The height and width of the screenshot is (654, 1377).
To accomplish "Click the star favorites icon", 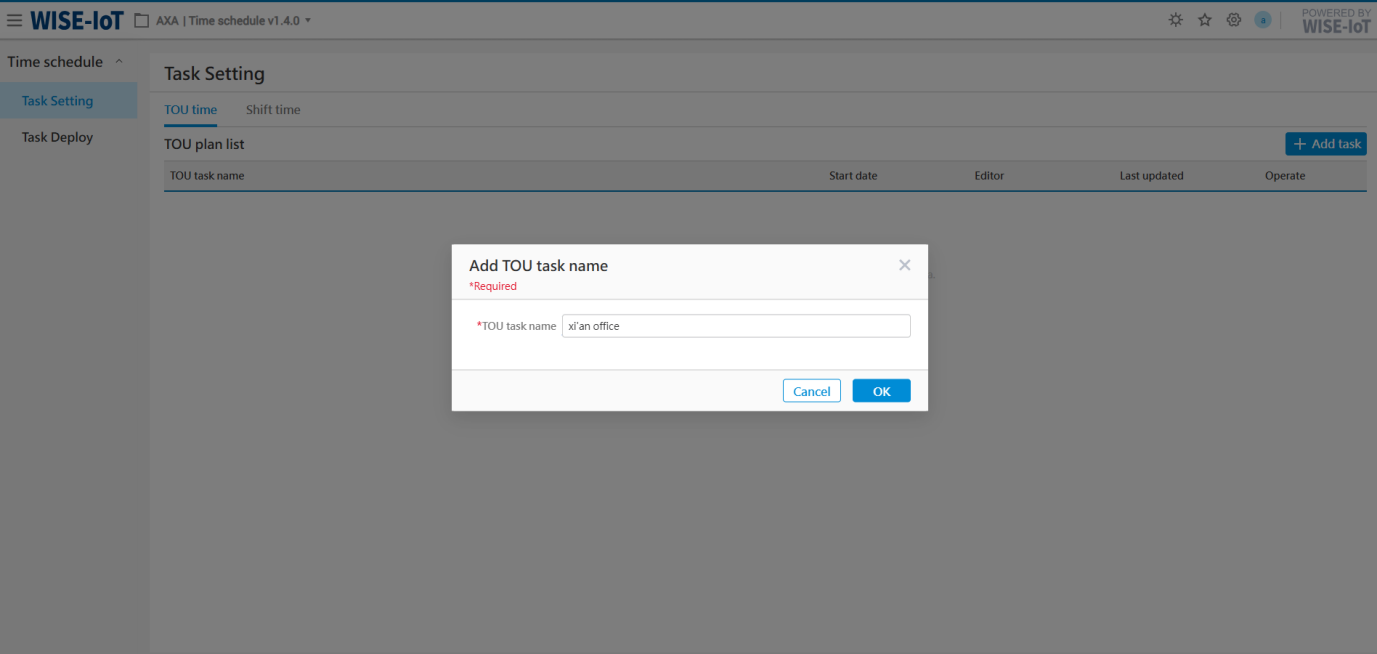I will click(1205, 20).
